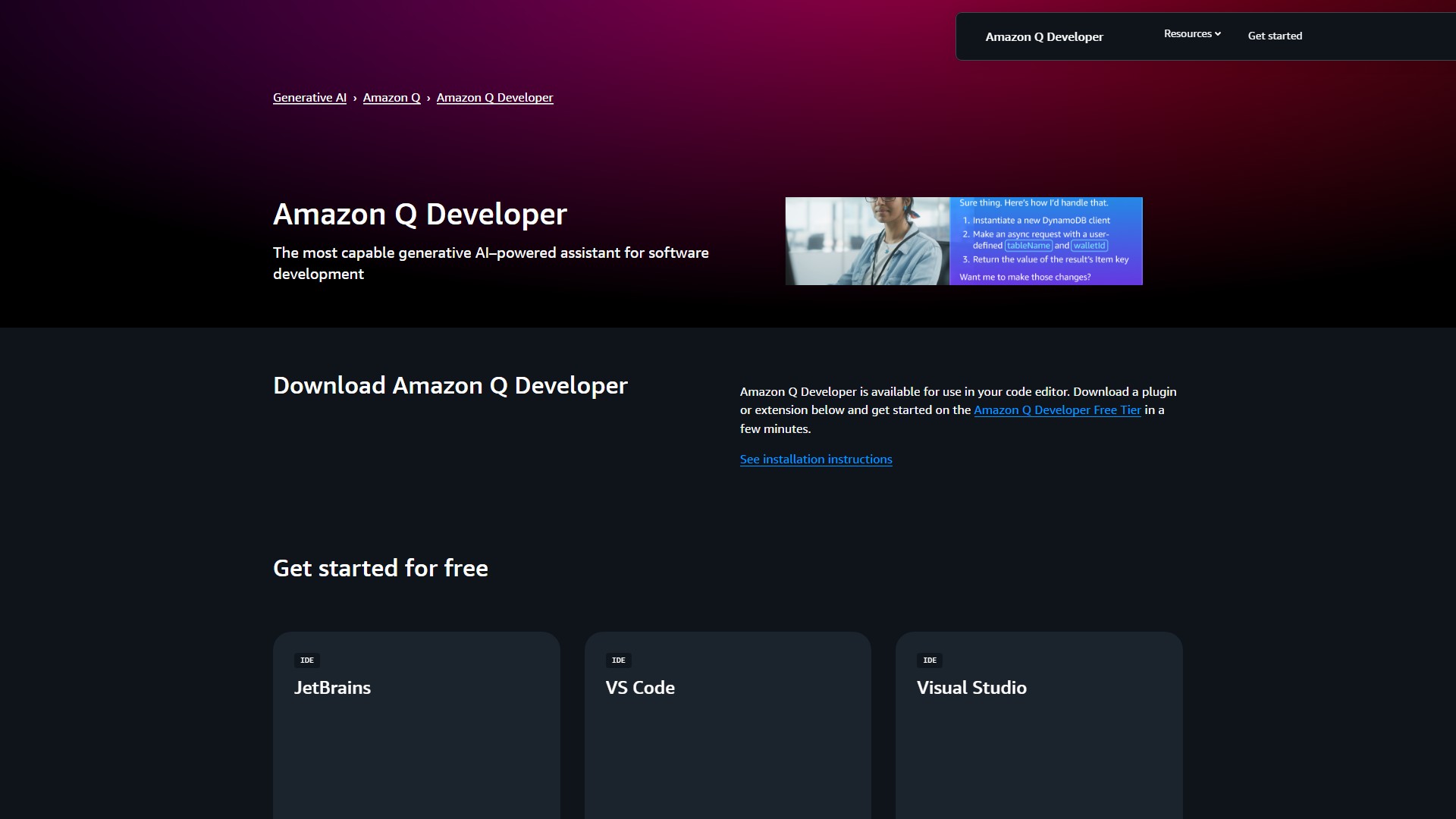Select the JetBrains IDE card
The image size is (1456, 819).
(x=416, y=724)
